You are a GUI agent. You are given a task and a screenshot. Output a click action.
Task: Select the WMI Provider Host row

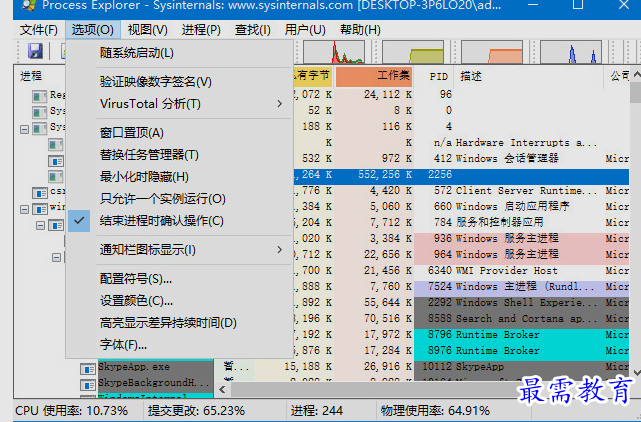click(461, 271)
